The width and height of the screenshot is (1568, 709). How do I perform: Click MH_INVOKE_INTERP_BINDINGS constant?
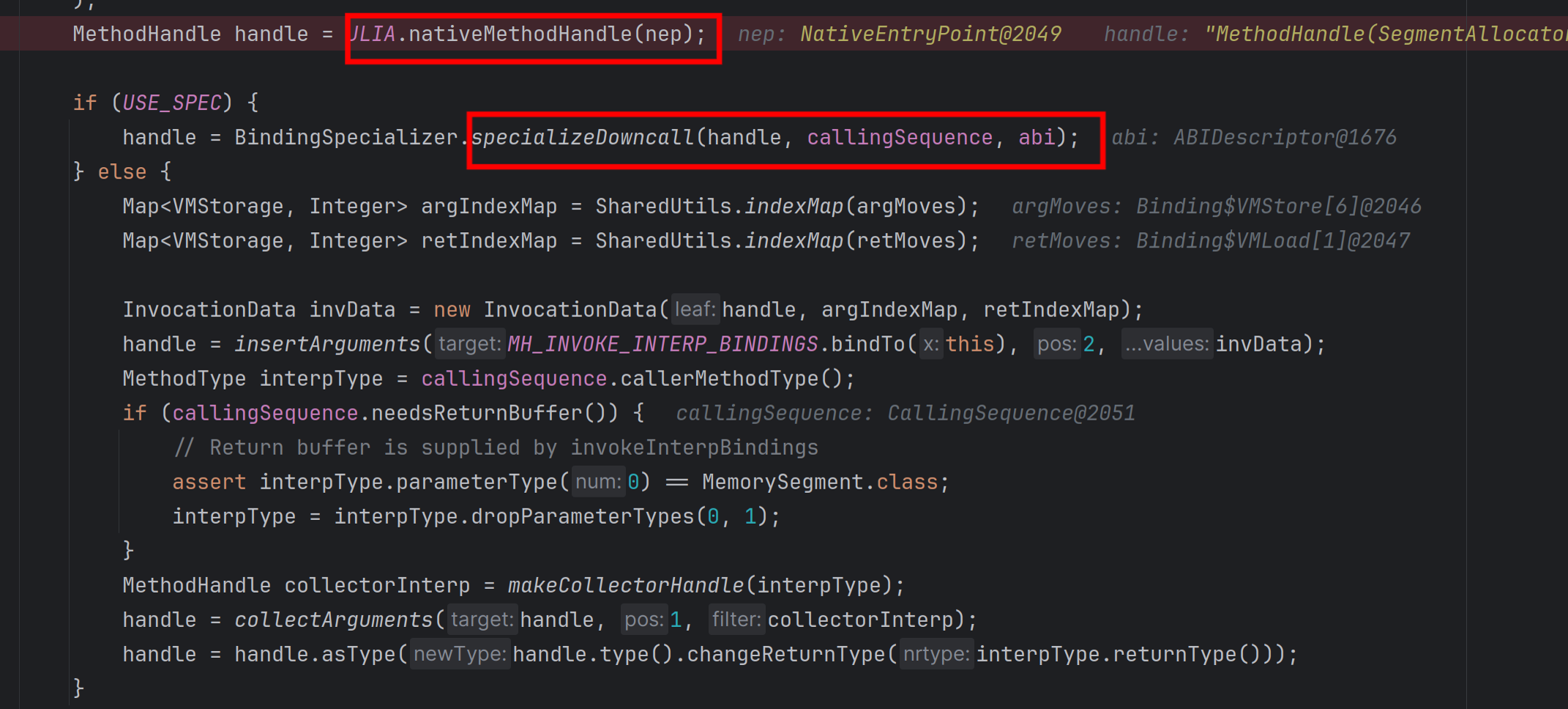pyautogui.click(x=662, y=344)
